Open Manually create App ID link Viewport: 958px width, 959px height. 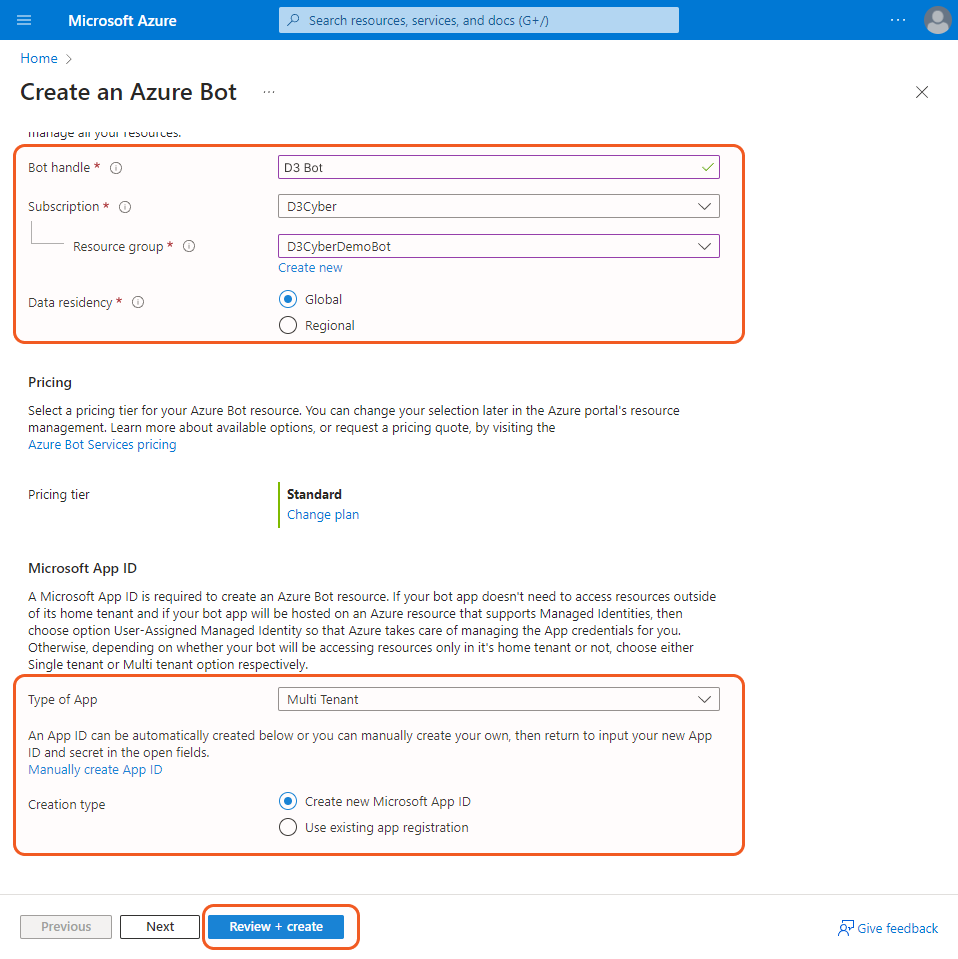(x=95, y=769)
